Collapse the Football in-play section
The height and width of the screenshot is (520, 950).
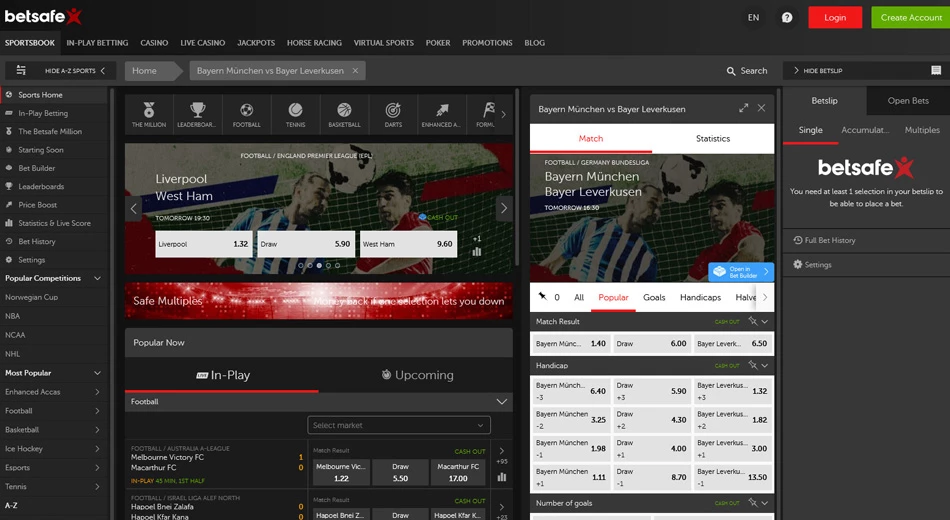pyautogui.click(x=502, y=401)
